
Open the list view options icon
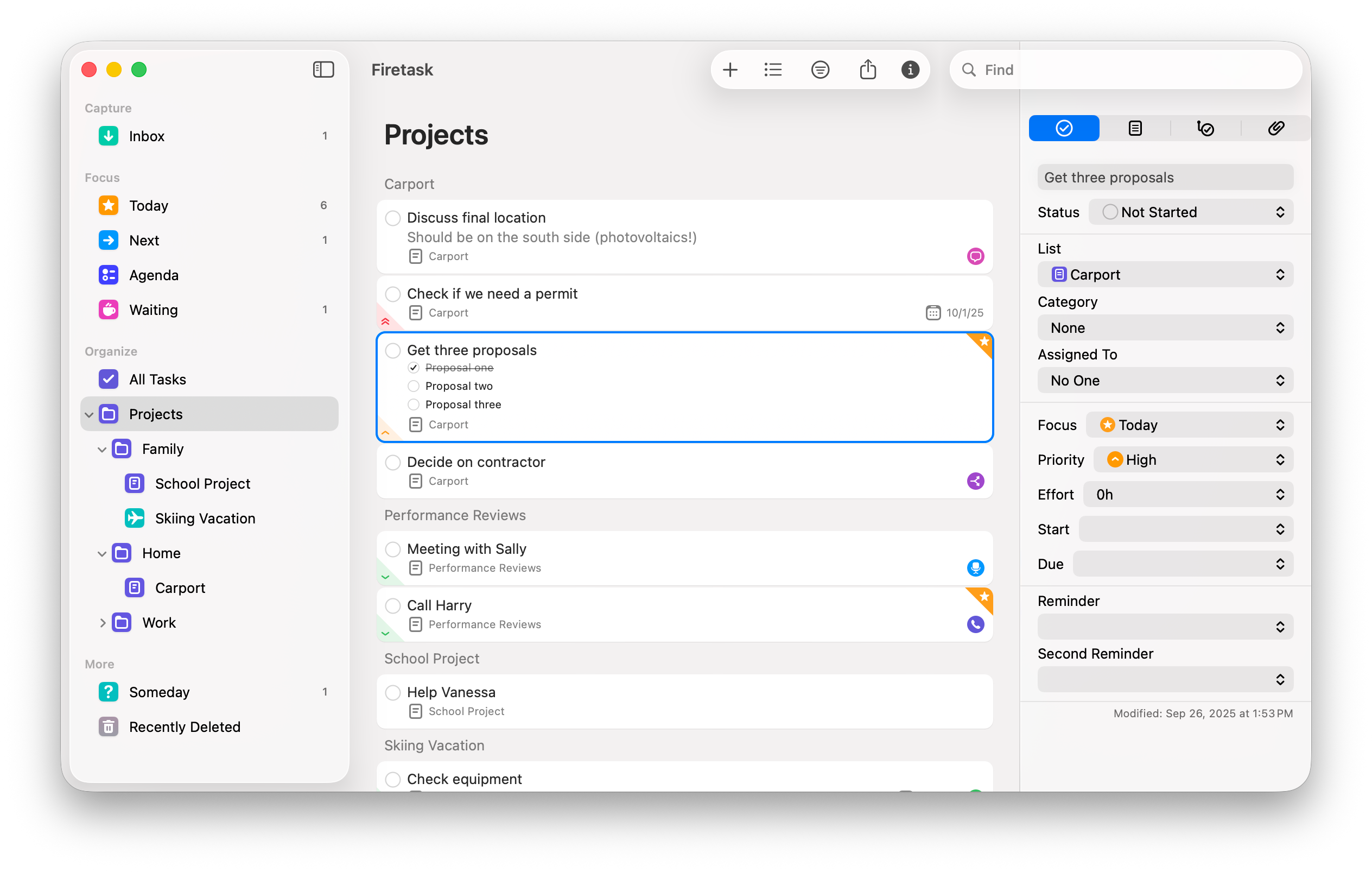click(x=773, y=70)
